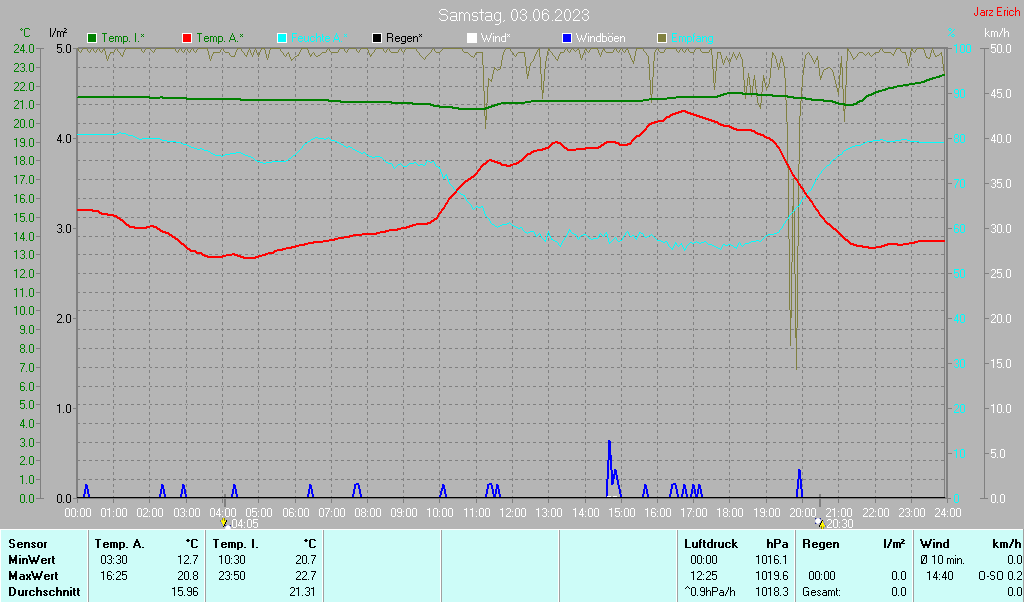Click the sunrise marker icon at 04:05

click(x=224, y=522)
